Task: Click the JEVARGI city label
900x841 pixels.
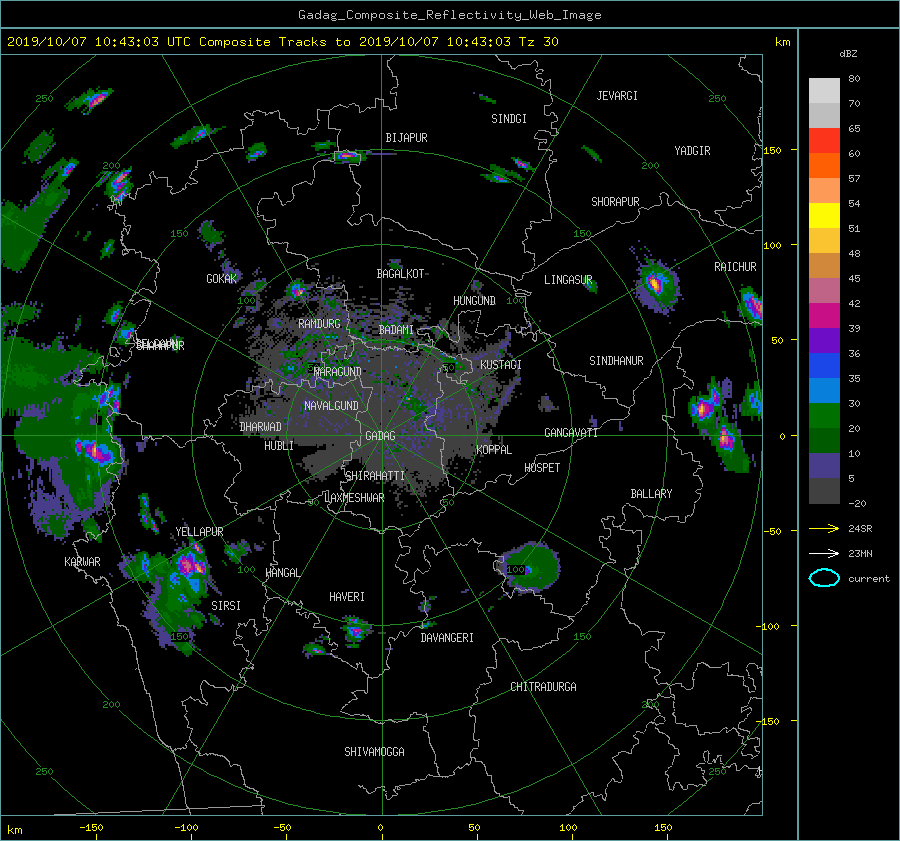Action: tap(617, 96)
